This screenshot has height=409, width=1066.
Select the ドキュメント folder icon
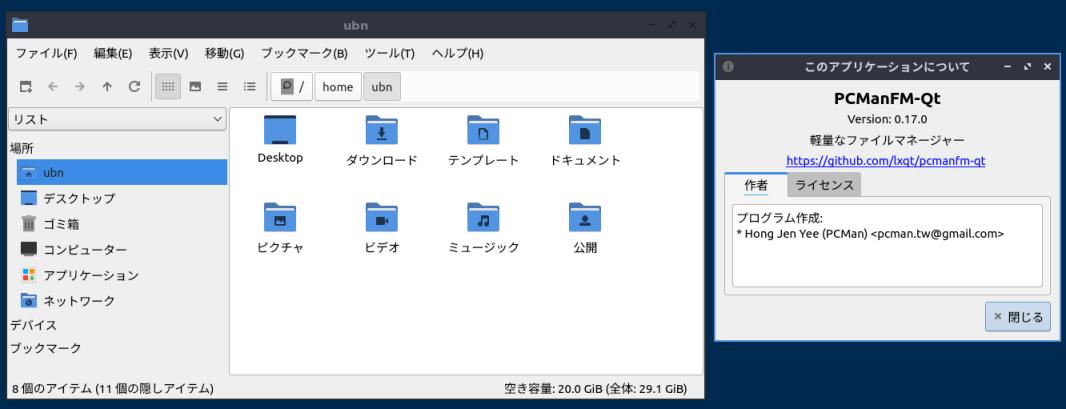point(585,130)
